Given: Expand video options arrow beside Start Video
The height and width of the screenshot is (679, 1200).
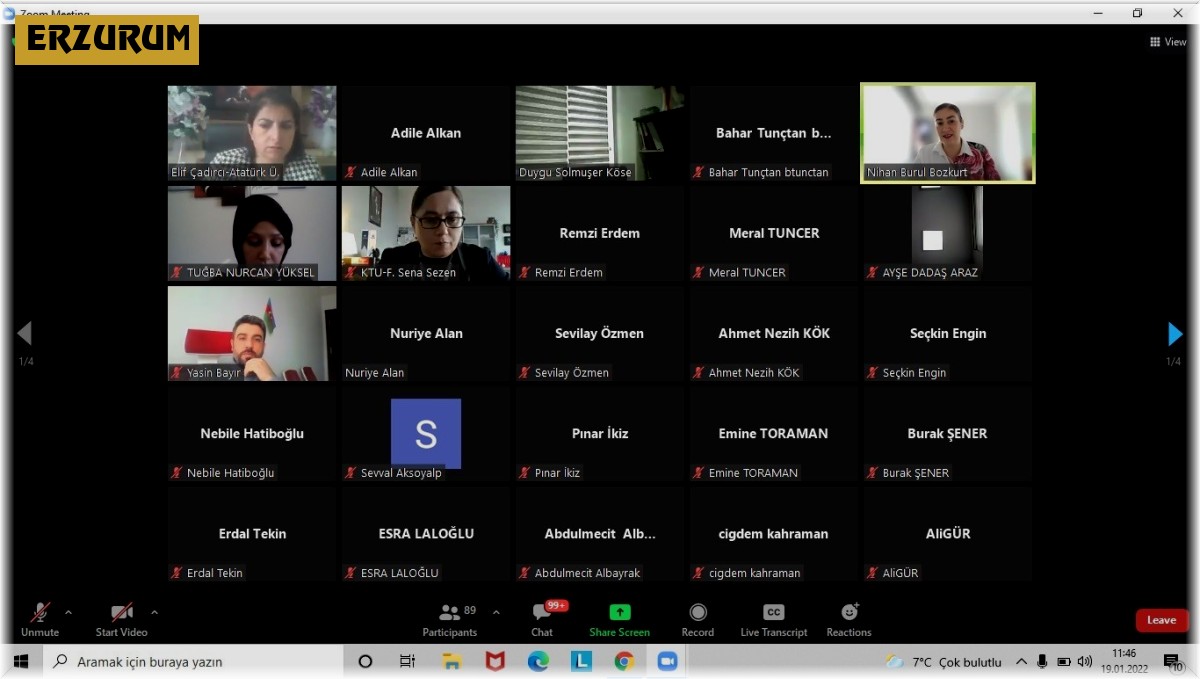Looking at the screenshot, I should pyautogui.click(x=154, y=612).
